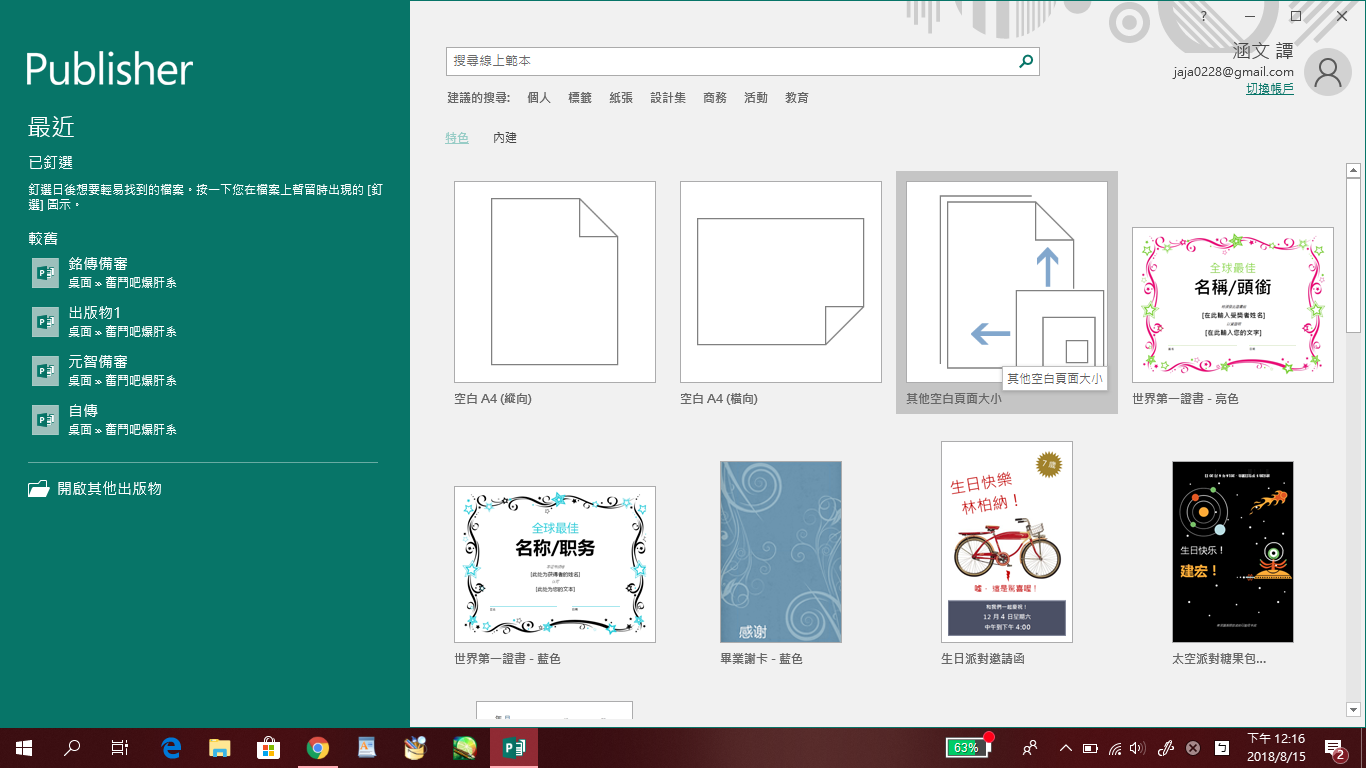The image size is (1366, 768).
Task: Open File Explorer from the taskbar
Action: tap(220, 747)
